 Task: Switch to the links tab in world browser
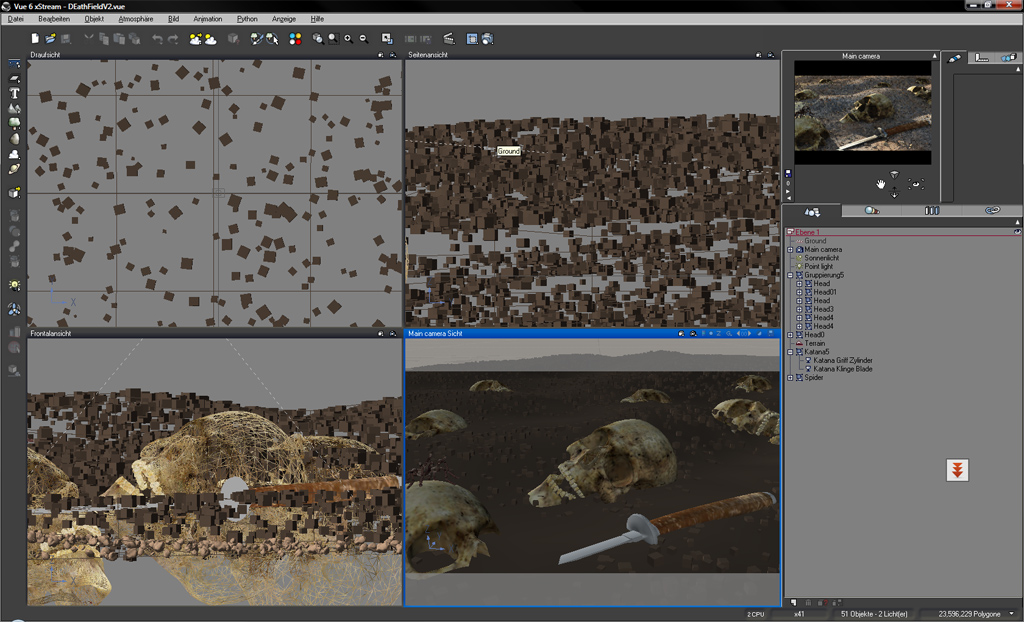pos(991,211)
